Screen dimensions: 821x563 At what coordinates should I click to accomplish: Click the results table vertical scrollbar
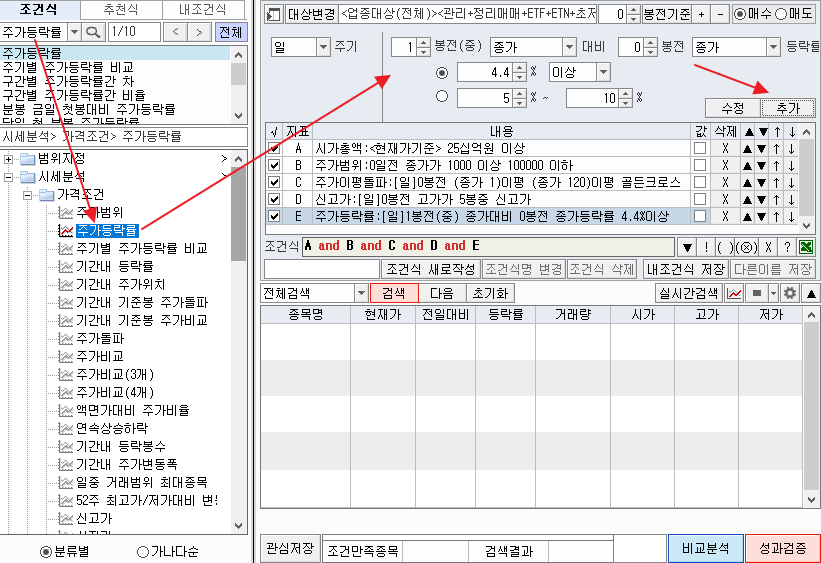coord(811,407)
